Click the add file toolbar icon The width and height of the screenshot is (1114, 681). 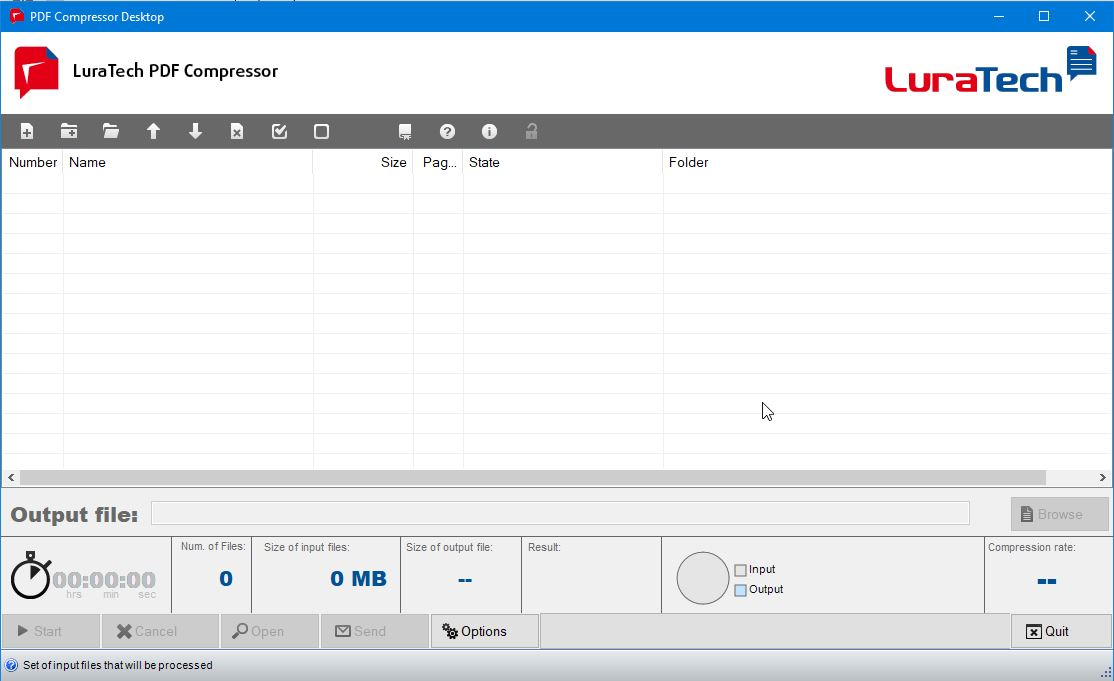(x=27, y=132)
